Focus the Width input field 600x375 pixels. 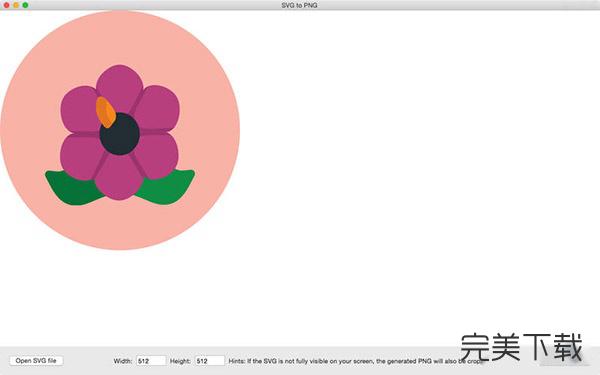[151, 361]
